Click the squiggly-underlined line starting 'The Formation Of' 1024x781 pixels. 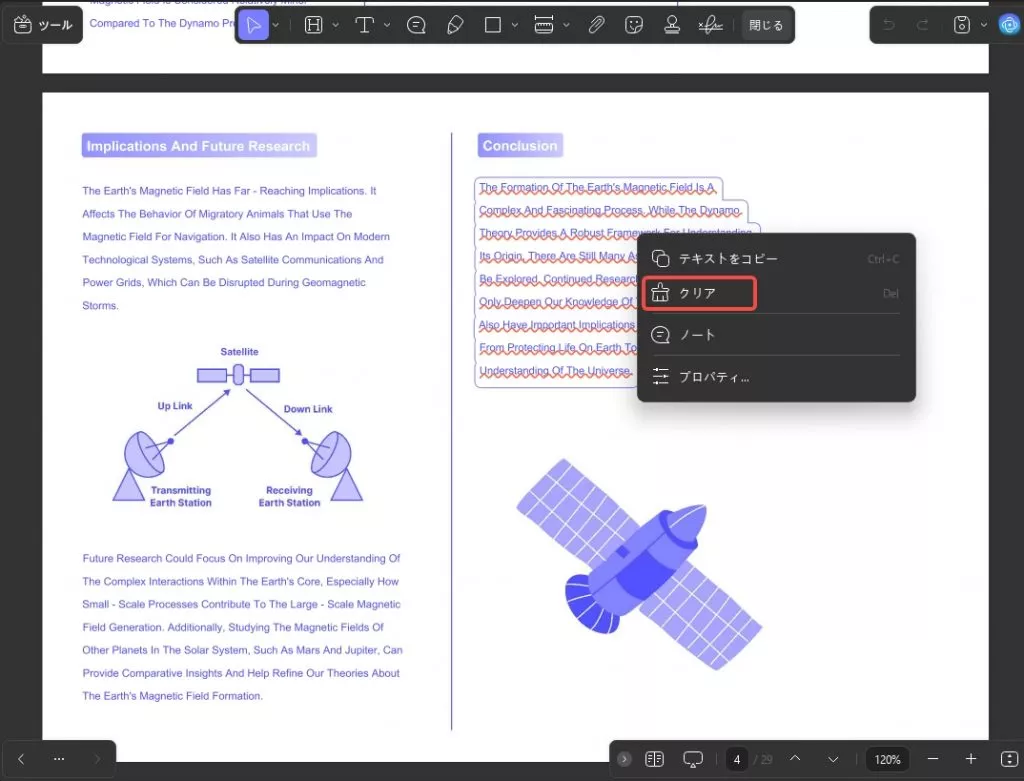(x=597, y=188)
